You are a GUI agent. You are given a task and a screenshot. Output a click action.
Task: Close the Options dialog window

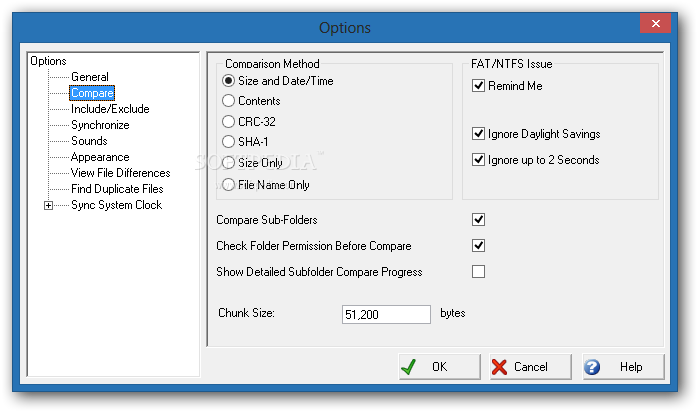pos(655,24)
